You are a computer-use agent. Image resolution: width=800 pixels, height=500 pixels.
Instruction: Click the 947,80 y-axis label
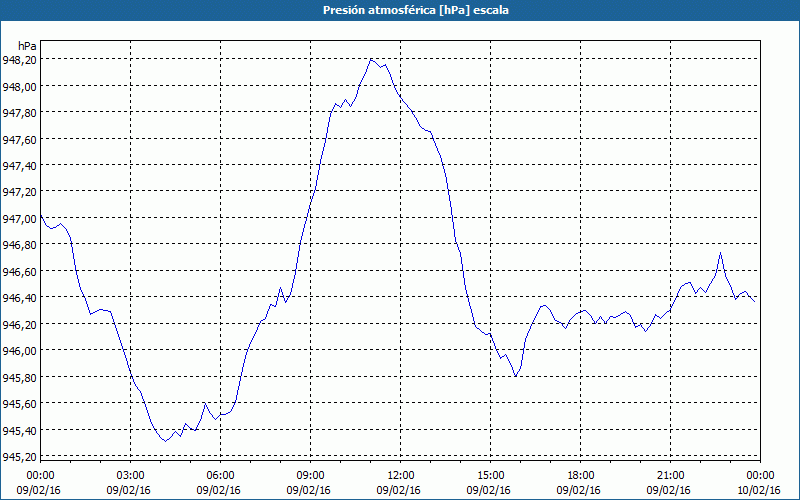click(19, 113)
